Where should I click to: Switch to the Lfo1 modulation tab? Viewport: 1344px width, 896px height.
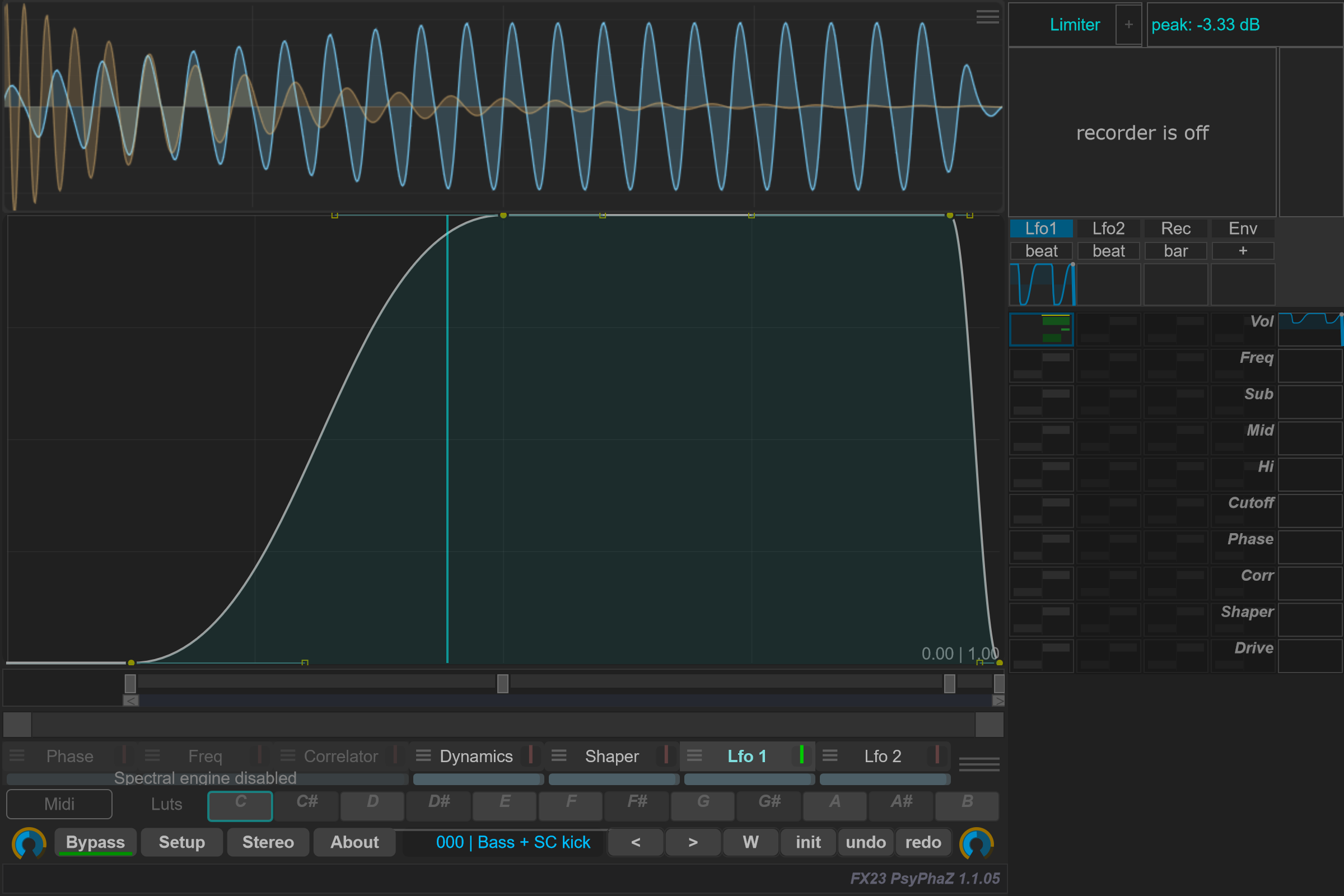click(x=1041, y=228)
